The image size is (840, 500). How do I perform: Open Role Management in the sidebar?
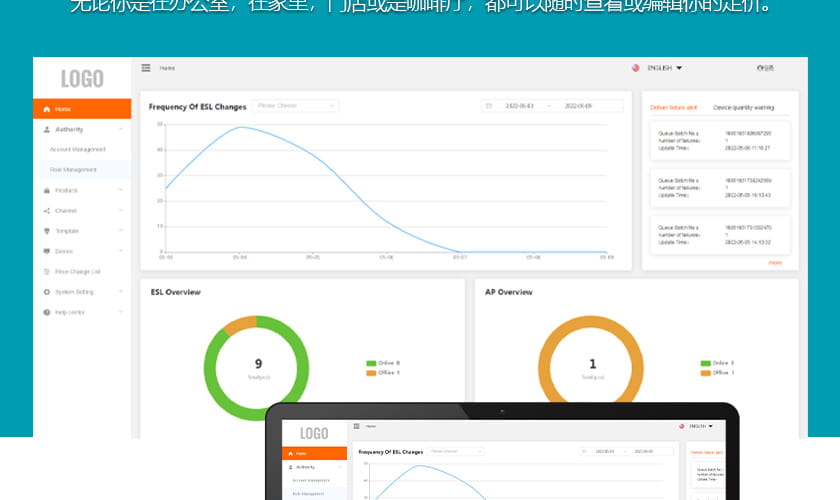[x=74, y=170]
